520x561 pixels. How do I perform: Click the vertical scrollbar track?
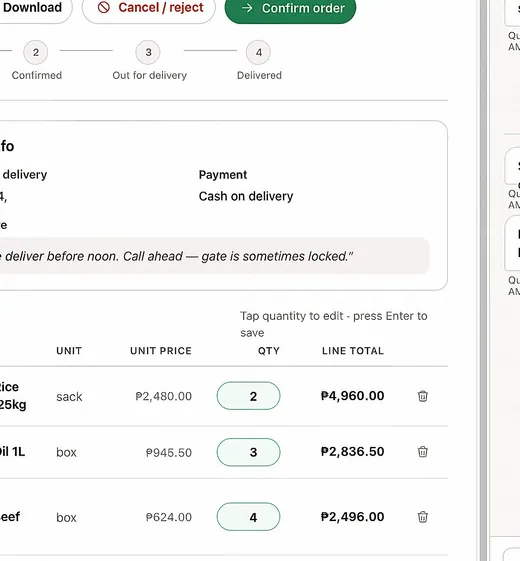point(483,280)
